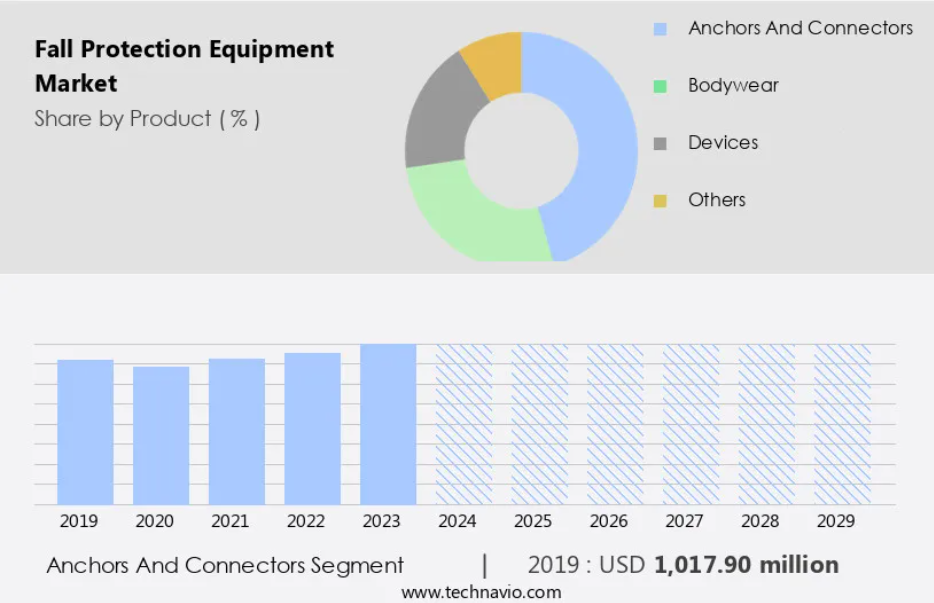
Task: Select the 2019 bar in chart
Action: [85, 432]
